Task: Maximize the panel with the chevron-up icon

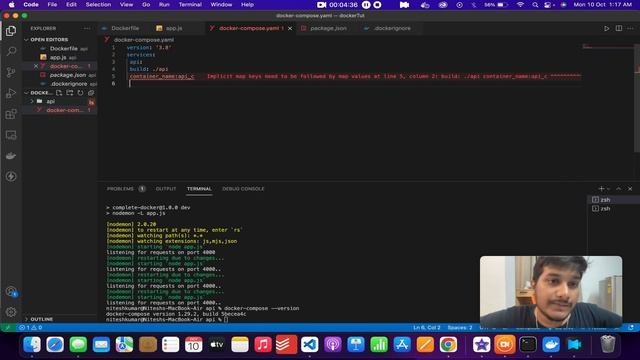Action: point(619,189)
